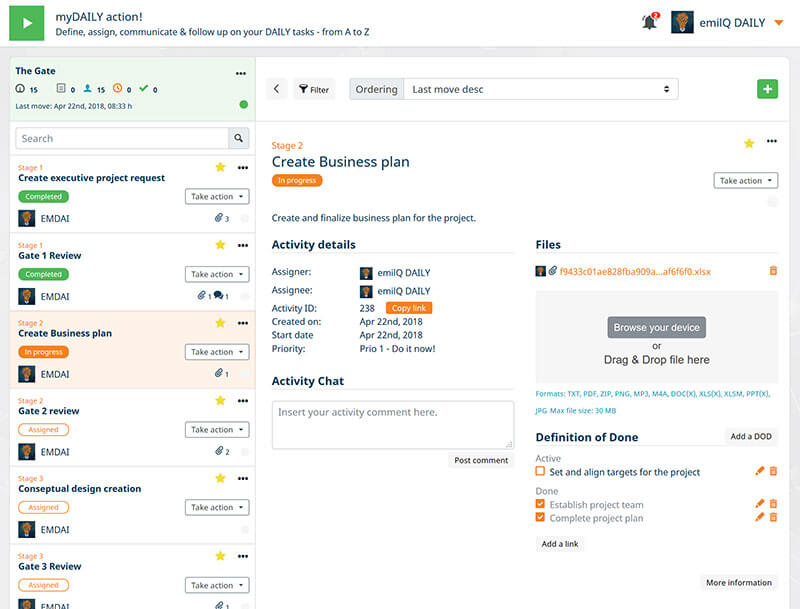800x609 pixels.
Task: Open Take action for Gate 1 Review
Action: coord(217,274)
